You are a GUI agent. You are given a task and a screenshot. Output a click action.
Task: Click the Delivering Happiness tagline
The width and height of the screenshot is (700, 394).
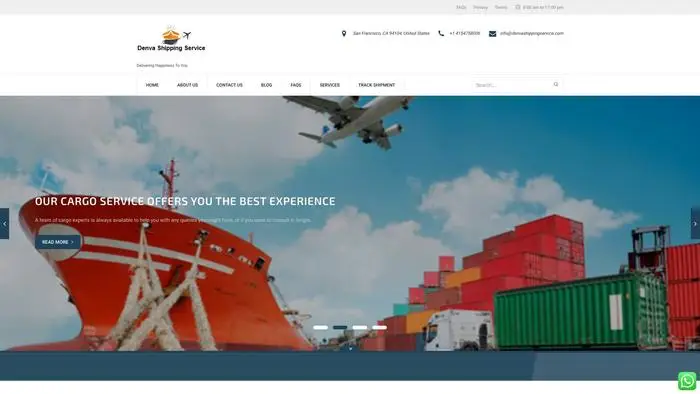pyautogui.click(x=162, y=66)
